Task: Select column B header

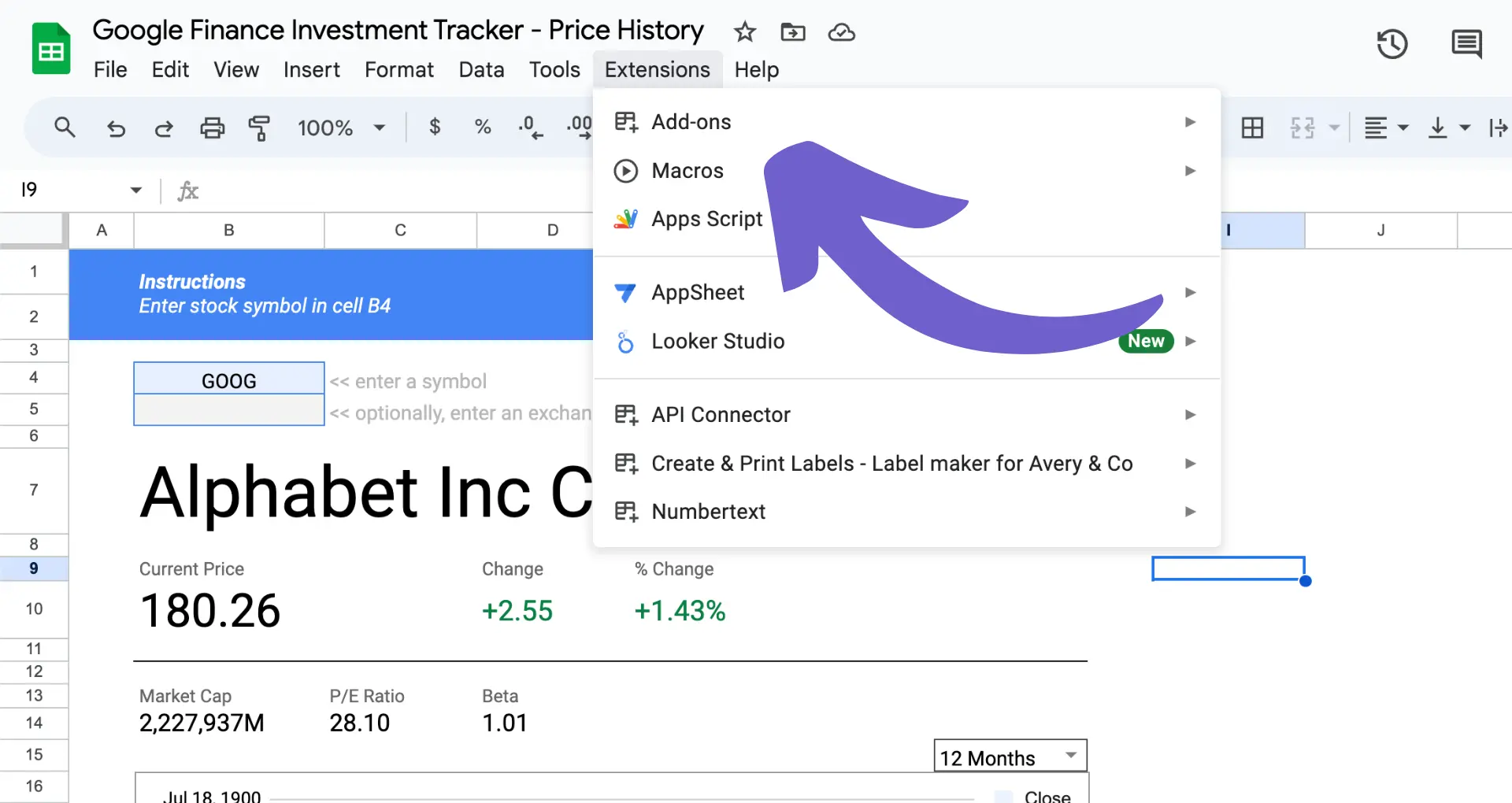Action: 229,231
